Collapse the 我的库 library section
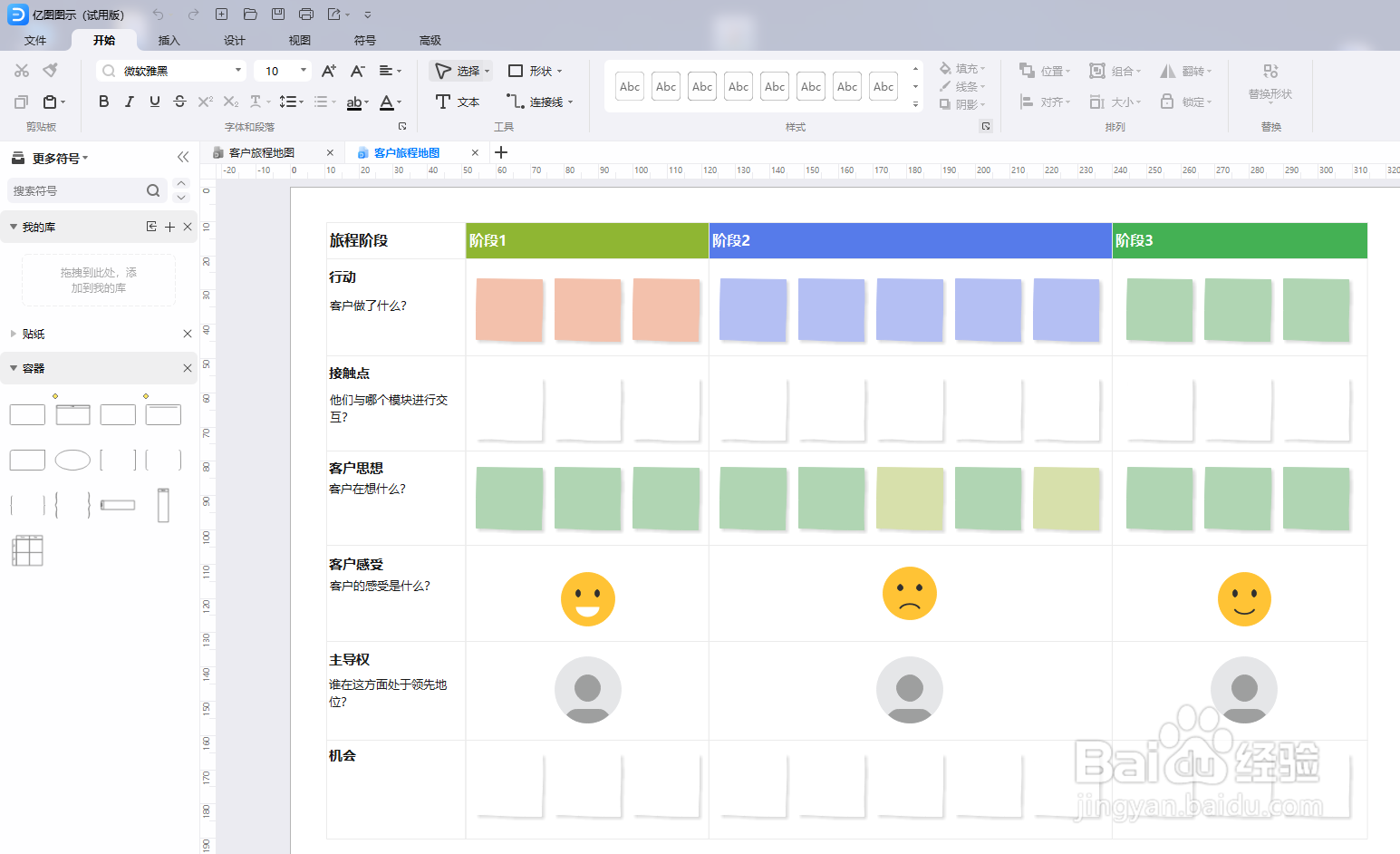 pyautogui.click(x=14, y=227)
